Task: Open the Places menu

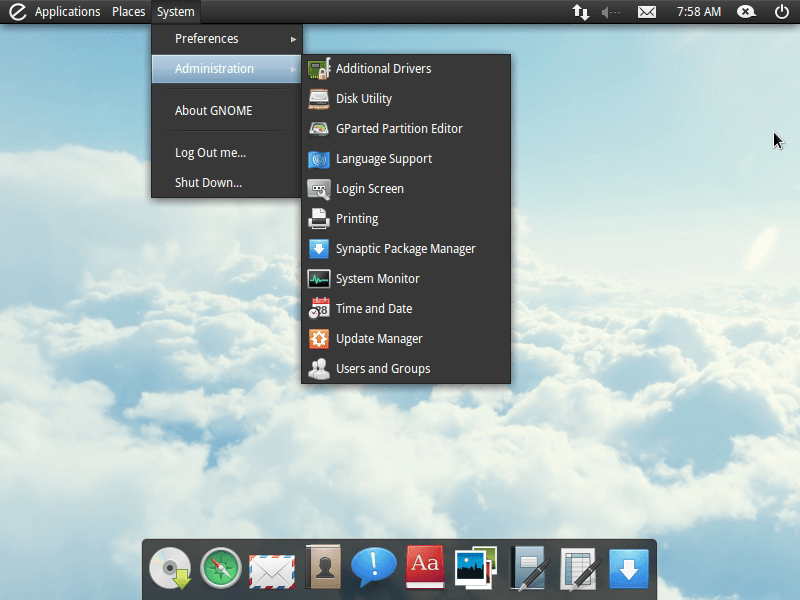Action: coord(129,12)
